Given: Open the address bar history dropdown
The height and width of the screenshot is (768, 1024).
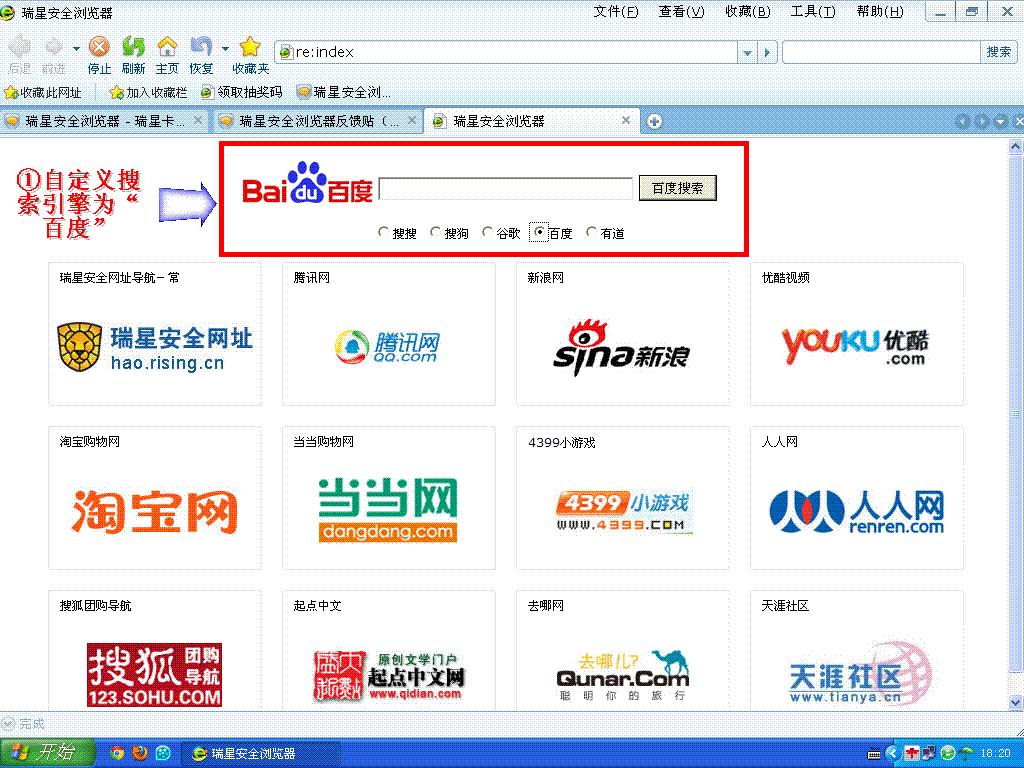Looking at the screenshot, I should coord(747,52).
